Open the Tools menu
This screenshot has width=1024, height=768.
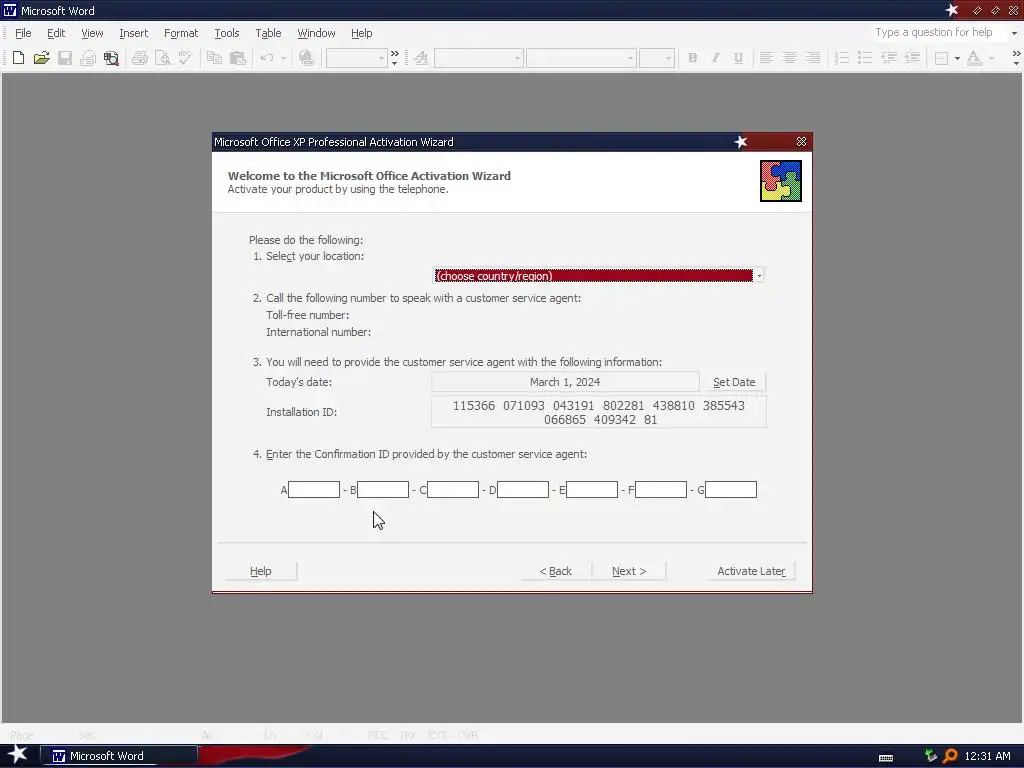pos(227,33)
